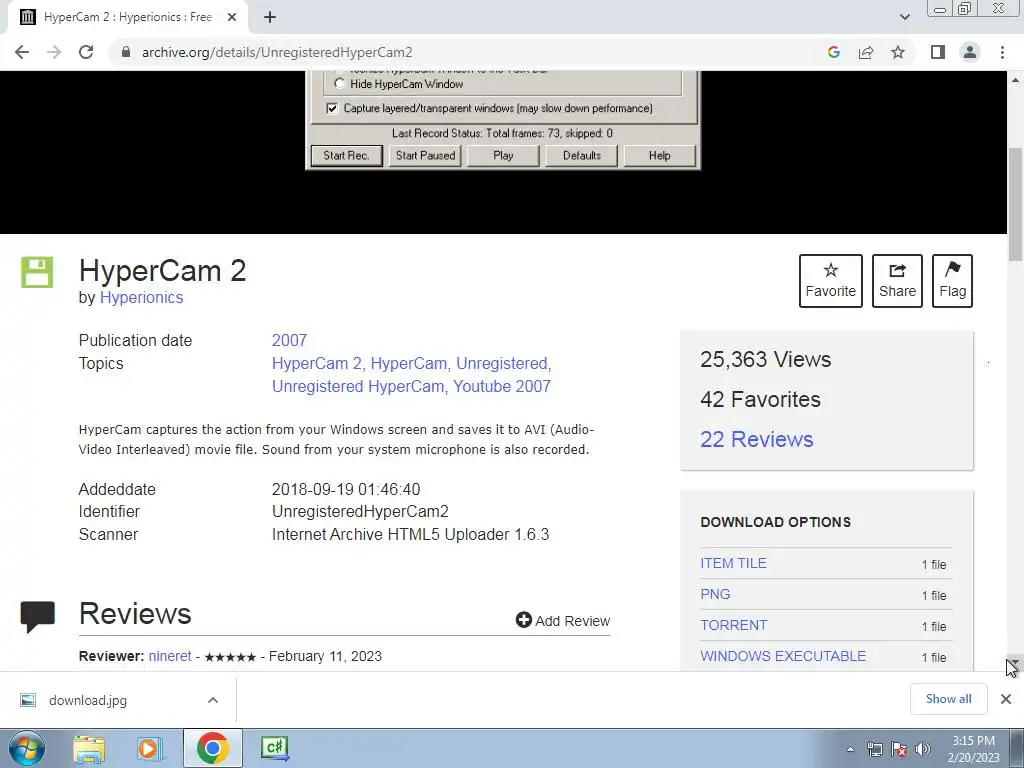Share this page from address bar
This screenshot has height=768, width=1024.
[866, 52]
